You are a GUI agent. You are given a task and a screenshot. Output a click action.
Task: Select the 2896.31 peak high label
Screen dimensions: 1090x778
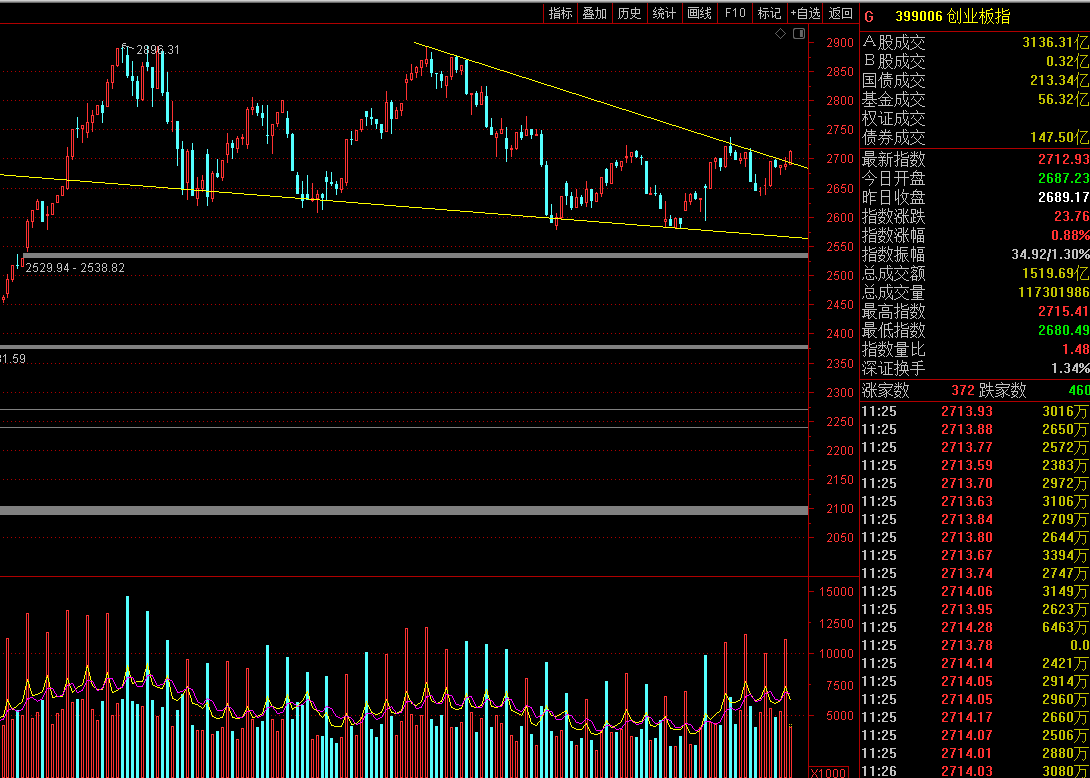pos(157,50)
